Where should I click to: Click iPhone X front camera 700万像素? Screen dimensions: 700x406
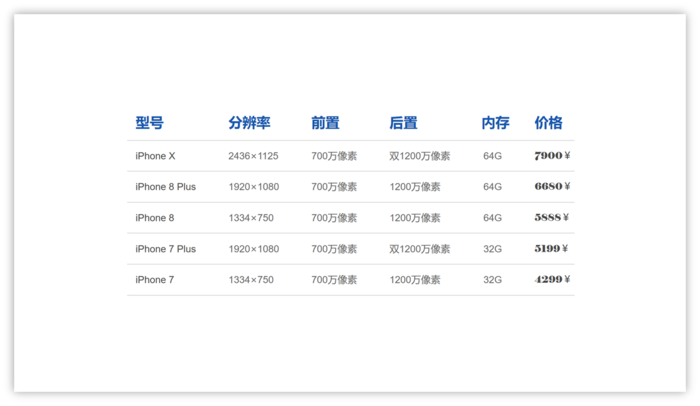pos(334,156)
